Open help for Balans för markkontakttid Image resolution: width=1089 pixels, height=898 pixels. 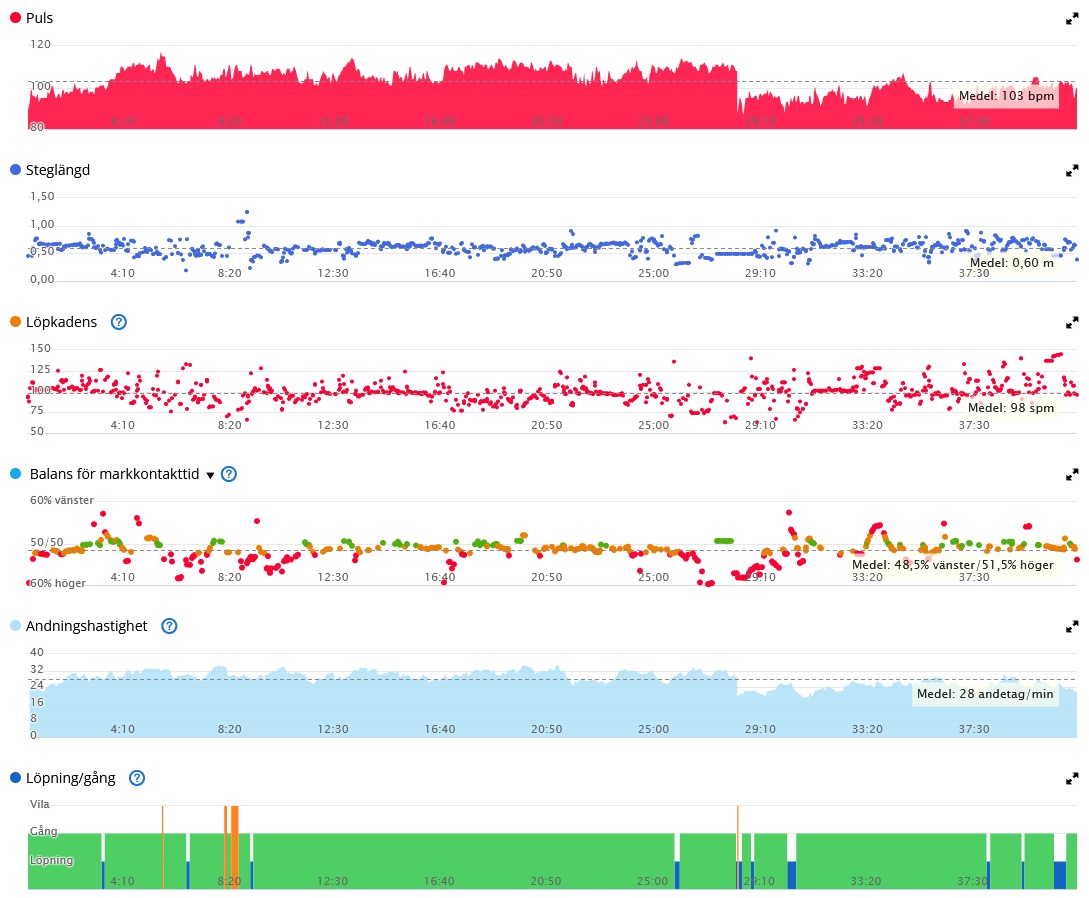(228, 474)
